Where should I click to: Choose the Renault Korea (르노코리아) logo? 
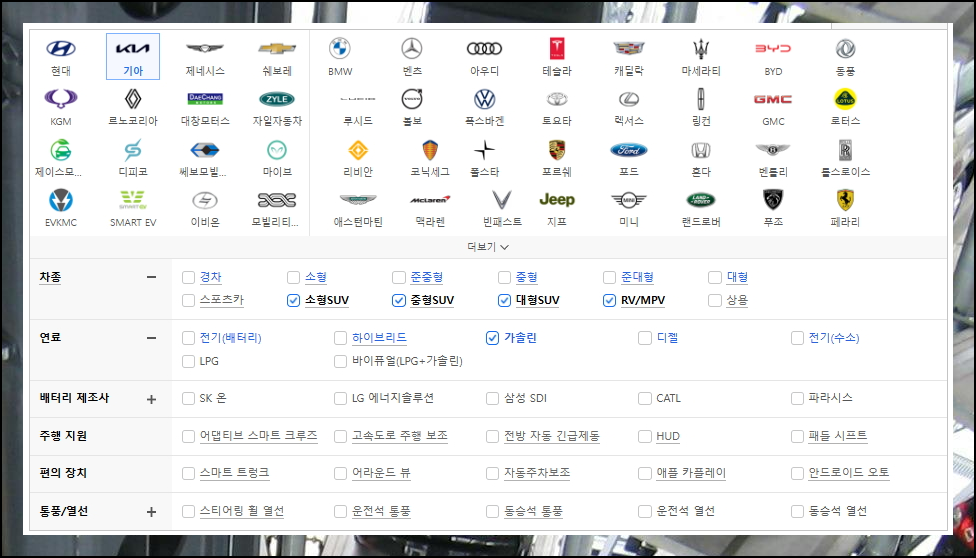tap(133, 98)
